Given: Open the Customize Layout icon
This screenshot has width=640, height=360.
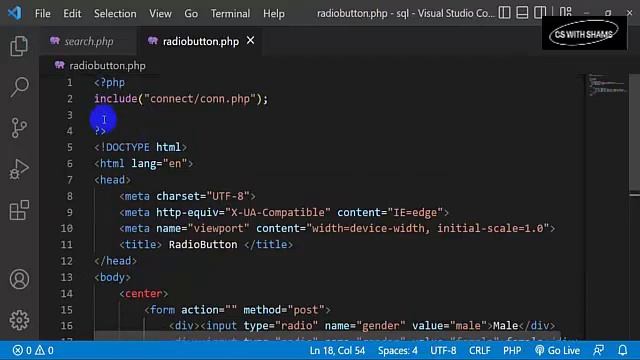Looking at the screenshot, I should (x=565, y=12).
